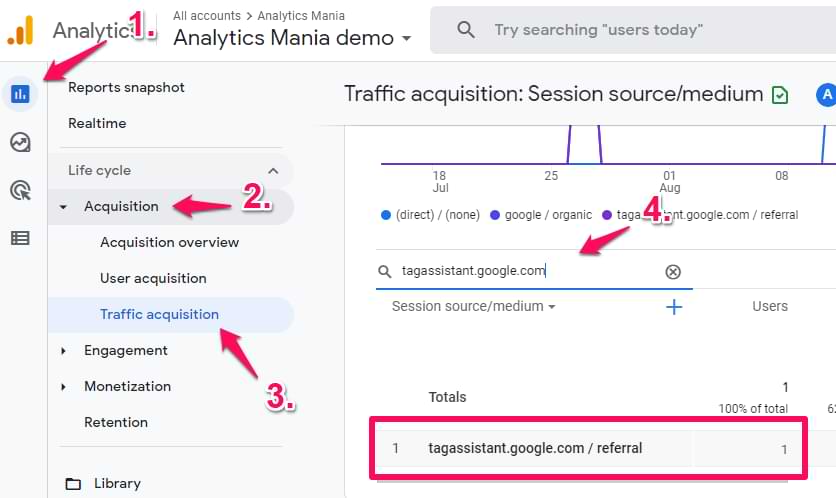Clear the tagassistant search filter
The width and height of the screenshot is (836, 498).
(673, 271)
